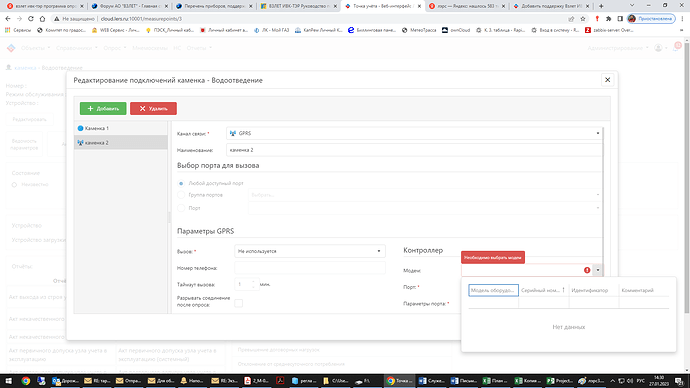Click the red error icon in Модем field
The width and height of the screenshot is (690, 388).
pyautogui.click(x=587, y=270)
